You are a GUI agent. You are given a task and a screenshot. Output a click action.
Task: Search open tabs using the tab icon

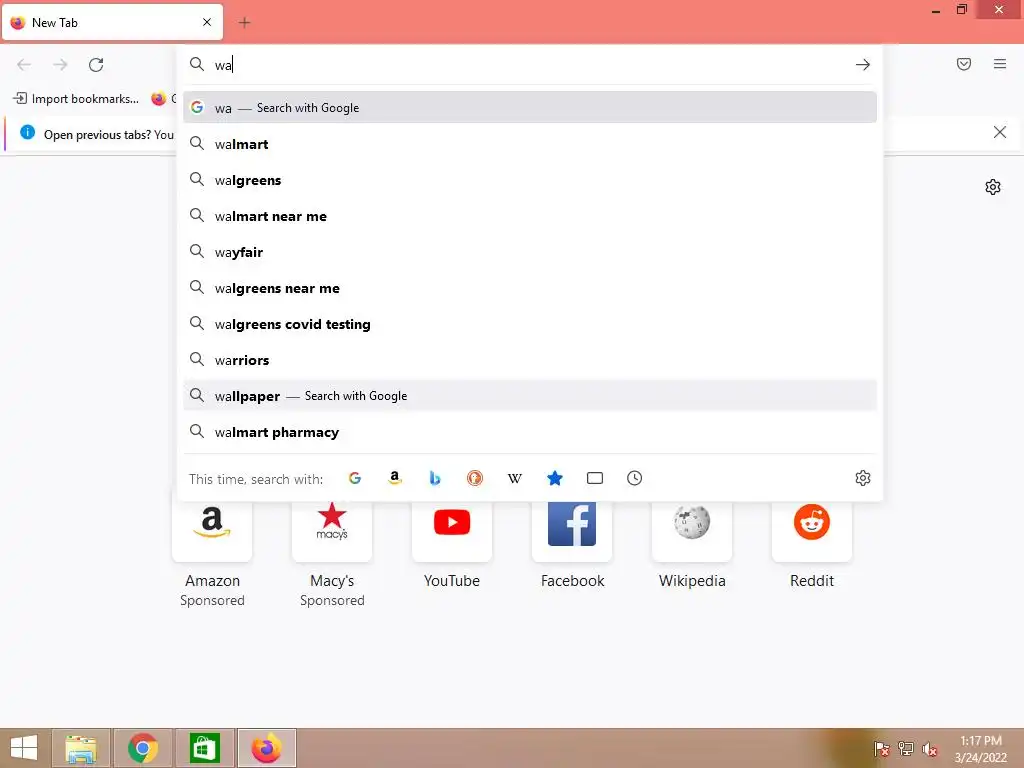coord(595,478)
